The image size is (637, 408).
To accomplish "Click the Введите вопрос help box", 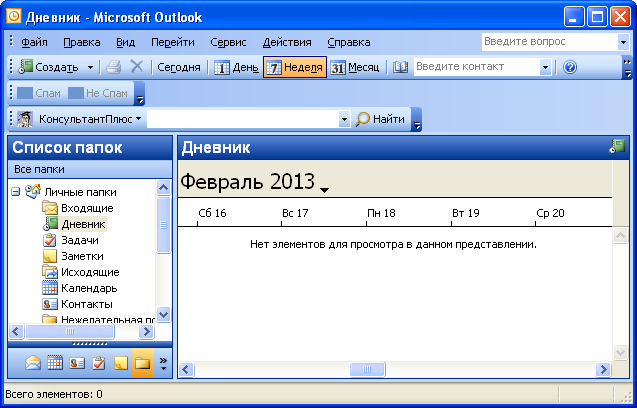I will (549, 42).
